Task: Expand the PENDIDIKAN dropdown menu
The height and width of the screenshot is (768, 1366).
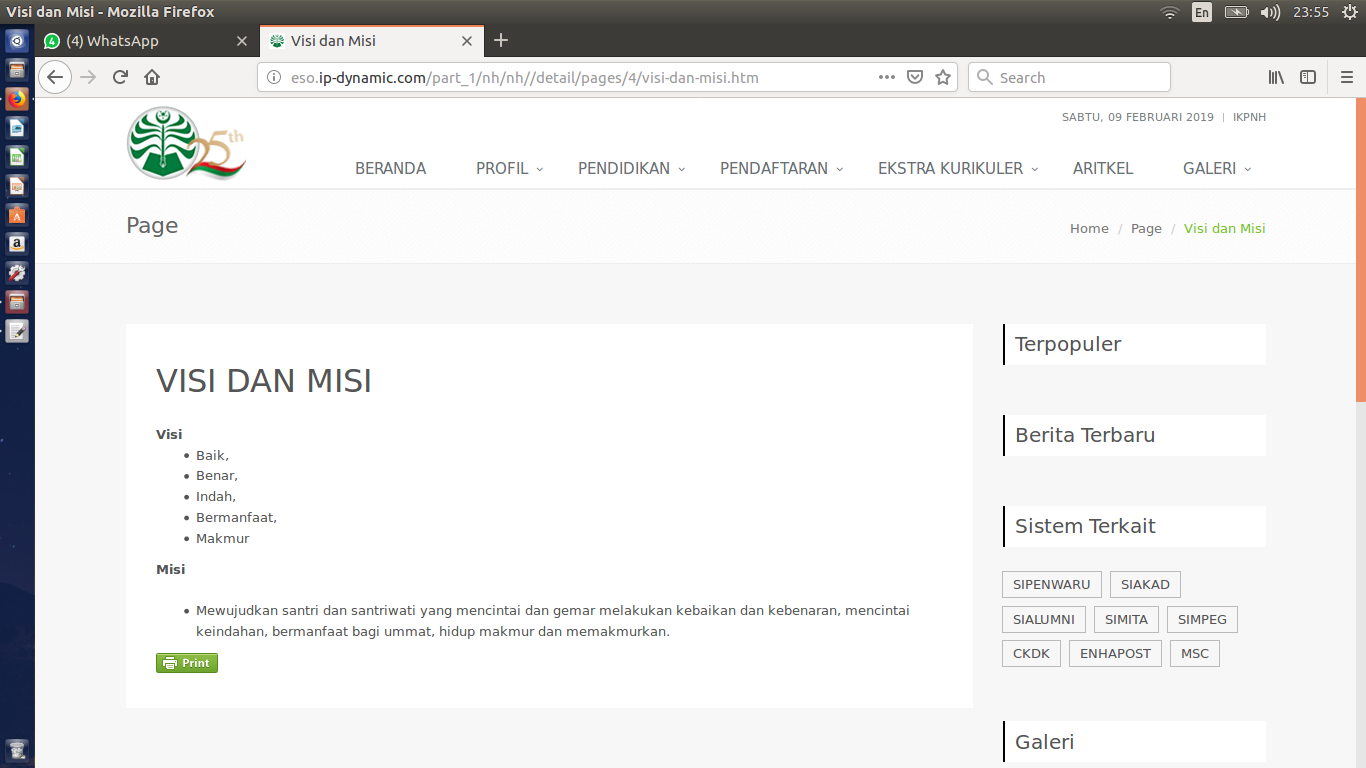Action: pos(631,168)
